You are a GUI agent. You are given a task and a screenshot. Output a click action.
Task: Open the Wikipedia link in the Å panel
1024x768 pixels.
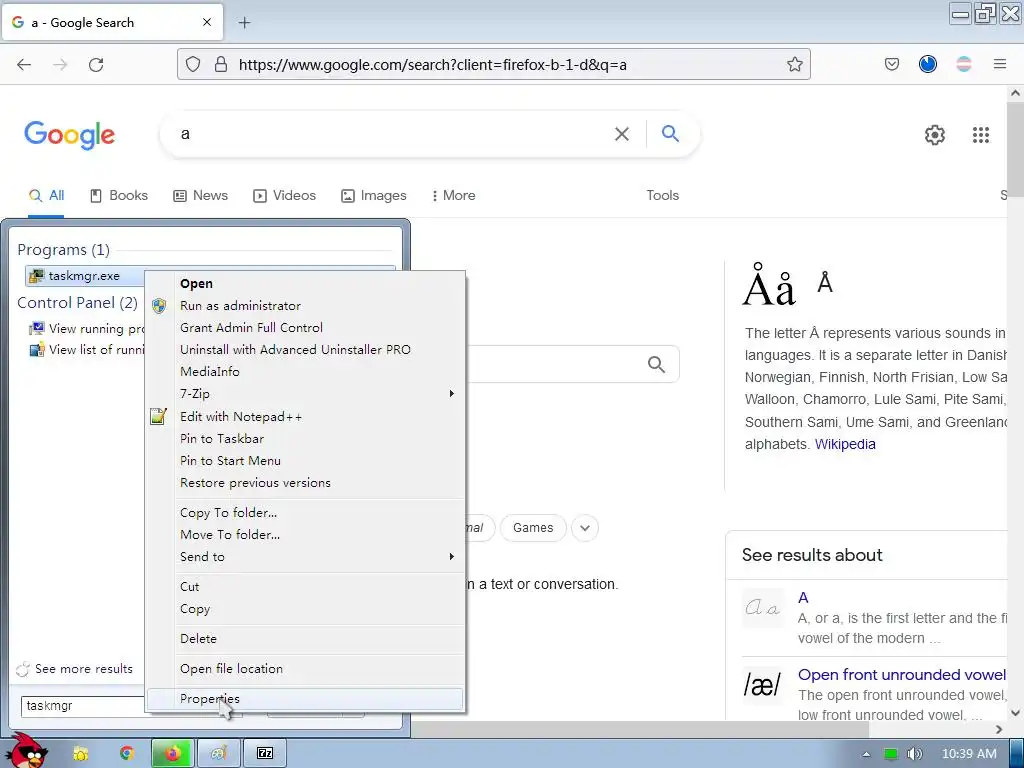point(845,444)
